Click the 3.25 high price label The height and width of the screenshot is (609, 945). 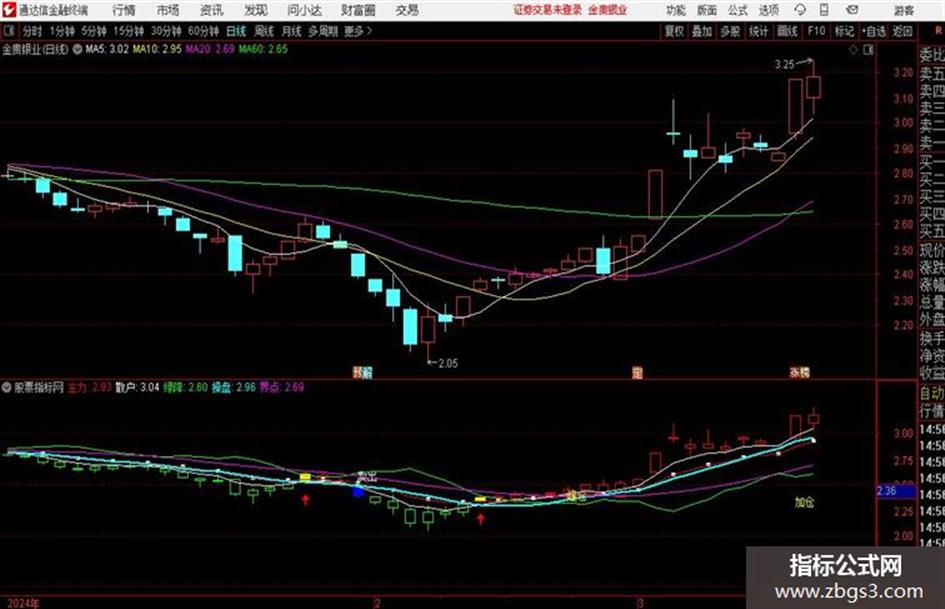[x=784, y=65]
